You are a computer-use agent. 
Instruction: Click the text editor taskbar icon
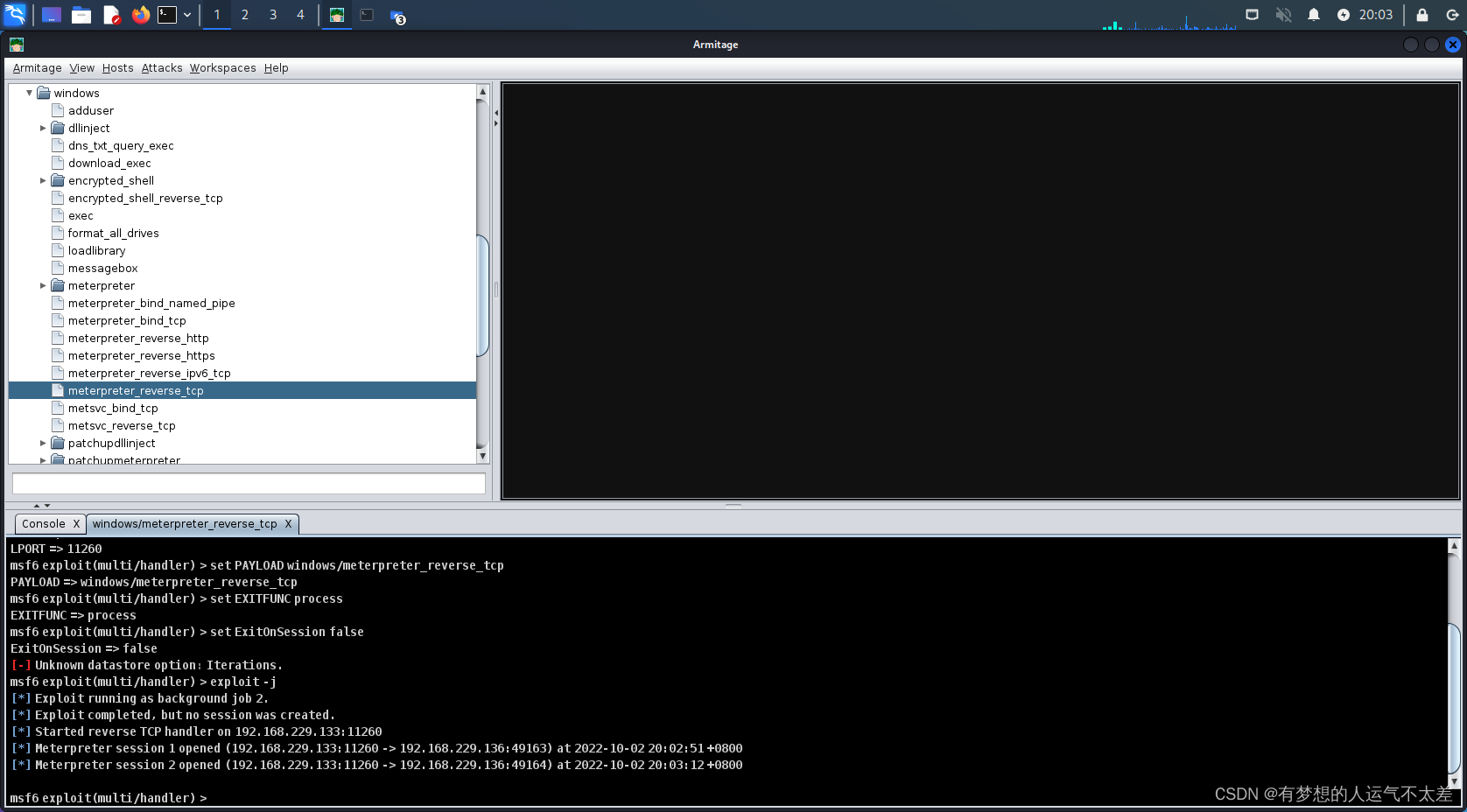tap(111, 15)
